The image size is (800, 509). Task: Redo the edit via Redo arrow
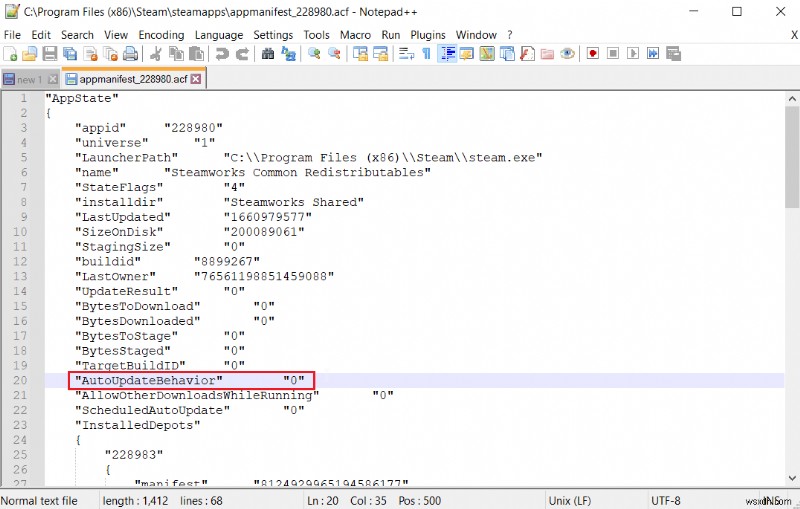[x=242, y=54]
